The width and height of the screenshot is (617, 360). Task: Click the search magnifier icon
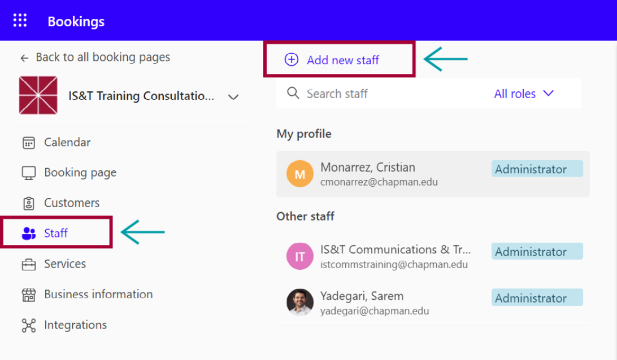(293, 93)
